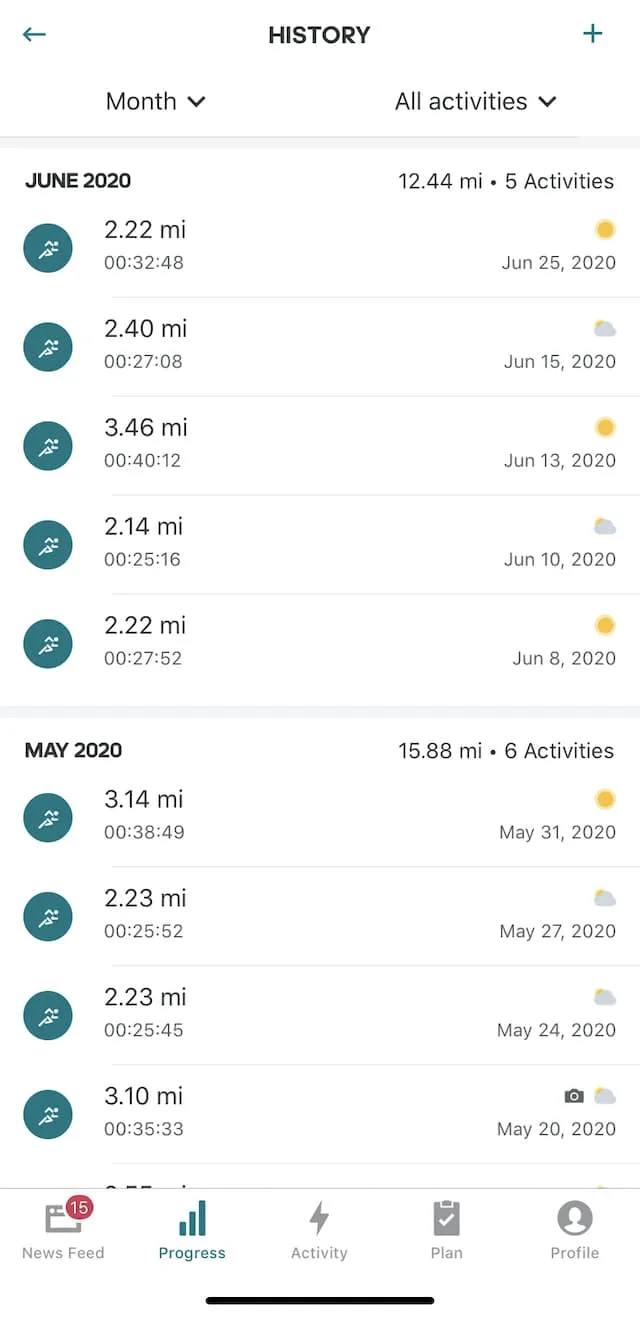The width and height of the screenshot is (640, 1317).
Task: Tap running icon for Jun 25 run
Action: click(x=48, y=247)
